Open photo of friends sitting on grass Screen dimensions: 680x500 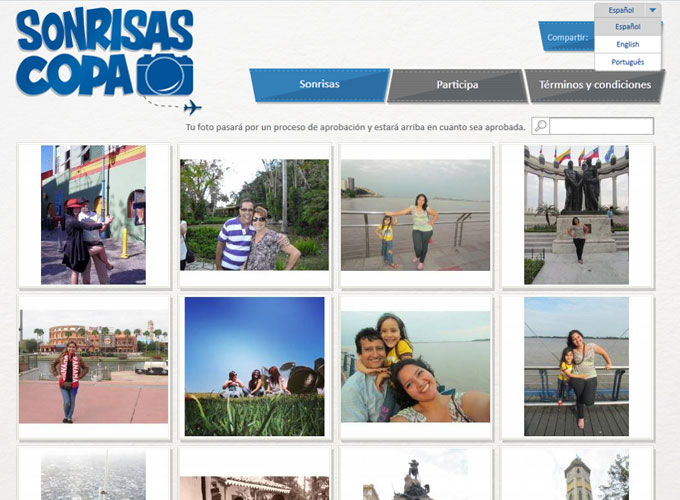(x=255, y=366)
